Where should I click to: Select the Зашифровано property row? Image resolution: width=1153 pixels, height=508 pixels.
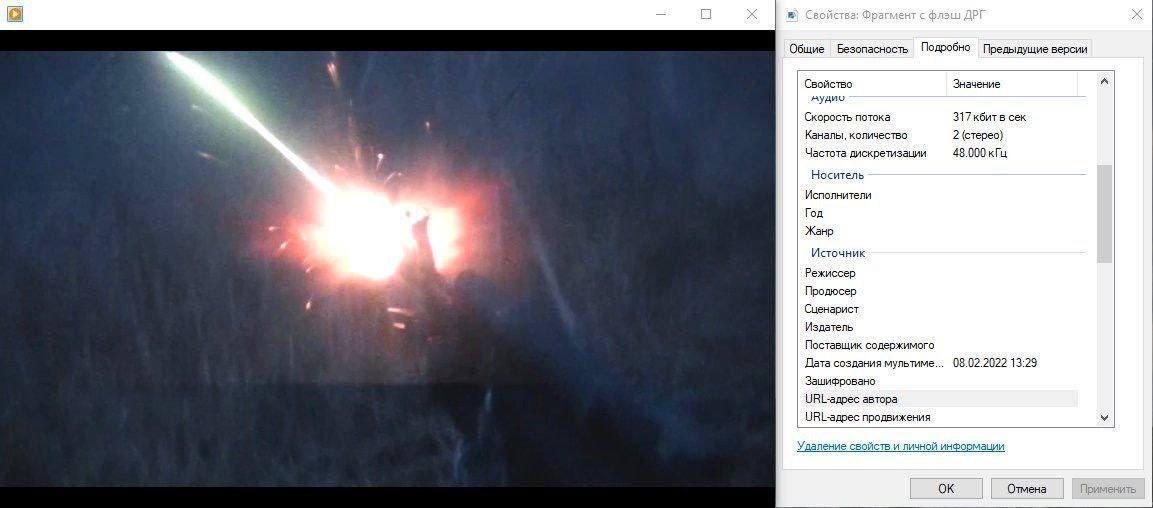pyautogui.click(x=940, y=382)
